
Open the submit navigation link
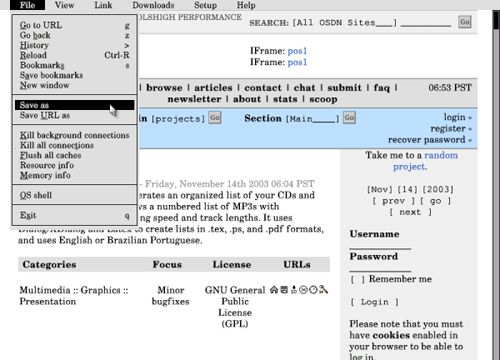pyautogui.click(x=344, y=88)
